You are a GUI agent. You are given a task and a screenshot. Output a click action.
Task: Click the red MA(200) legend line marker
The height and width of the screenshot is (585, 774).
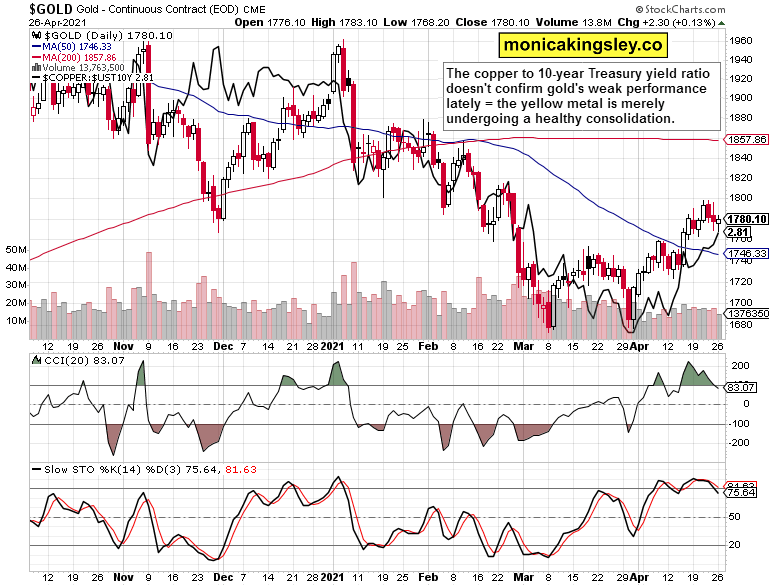(36, 57)
